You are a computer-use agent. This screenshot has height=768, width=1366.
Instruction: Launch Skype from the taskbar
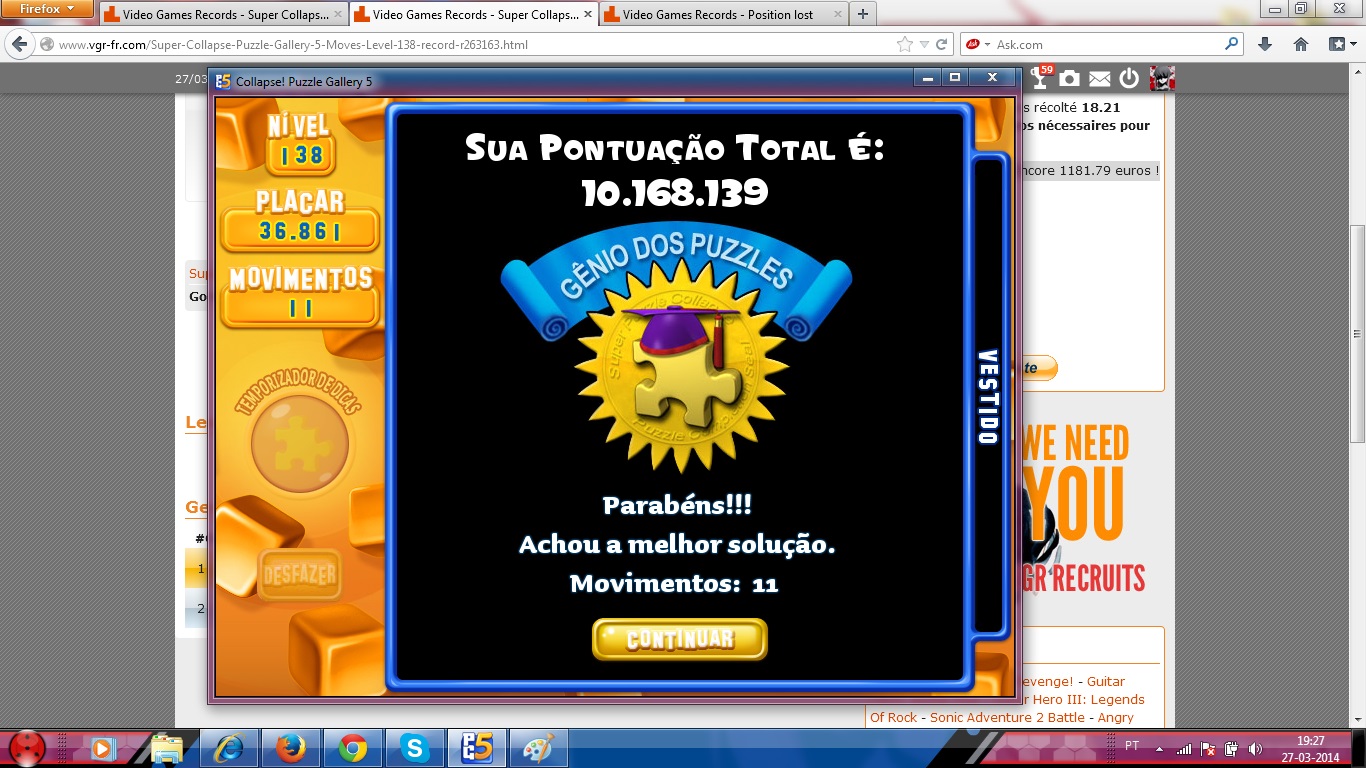pos(413,748)
